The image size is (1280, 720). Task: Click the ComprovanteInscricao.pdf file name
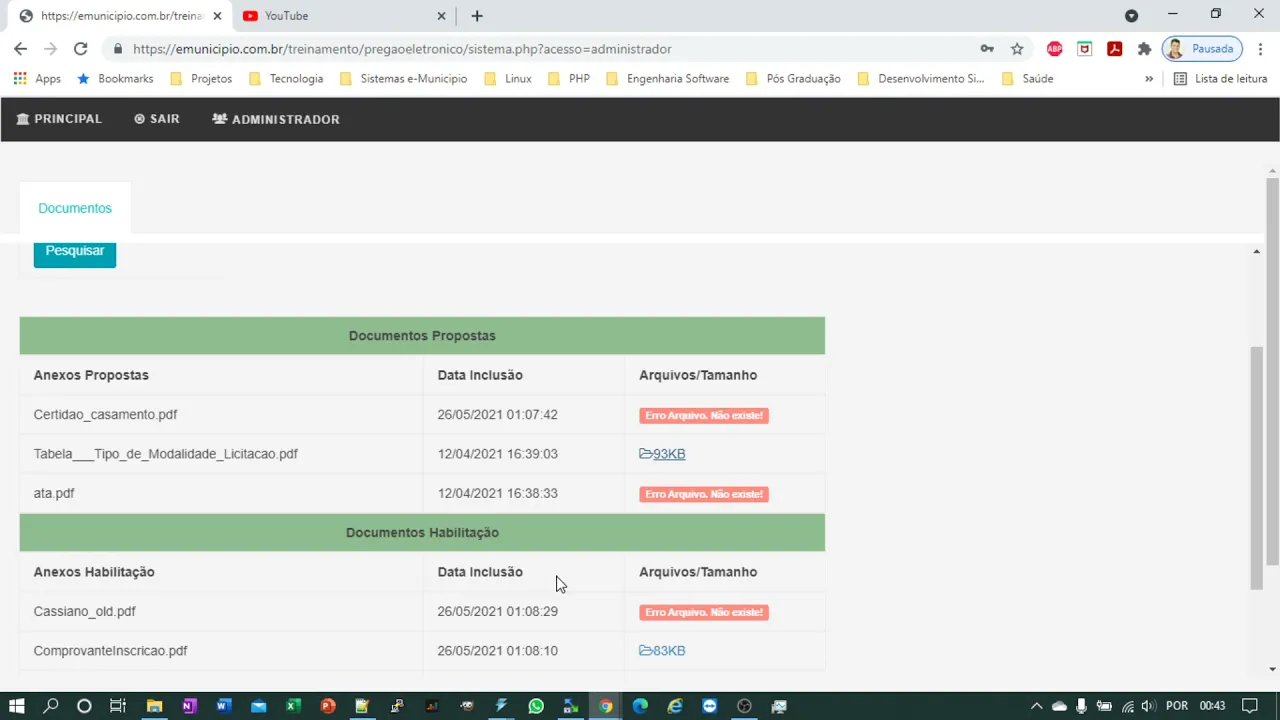[110, 651]
